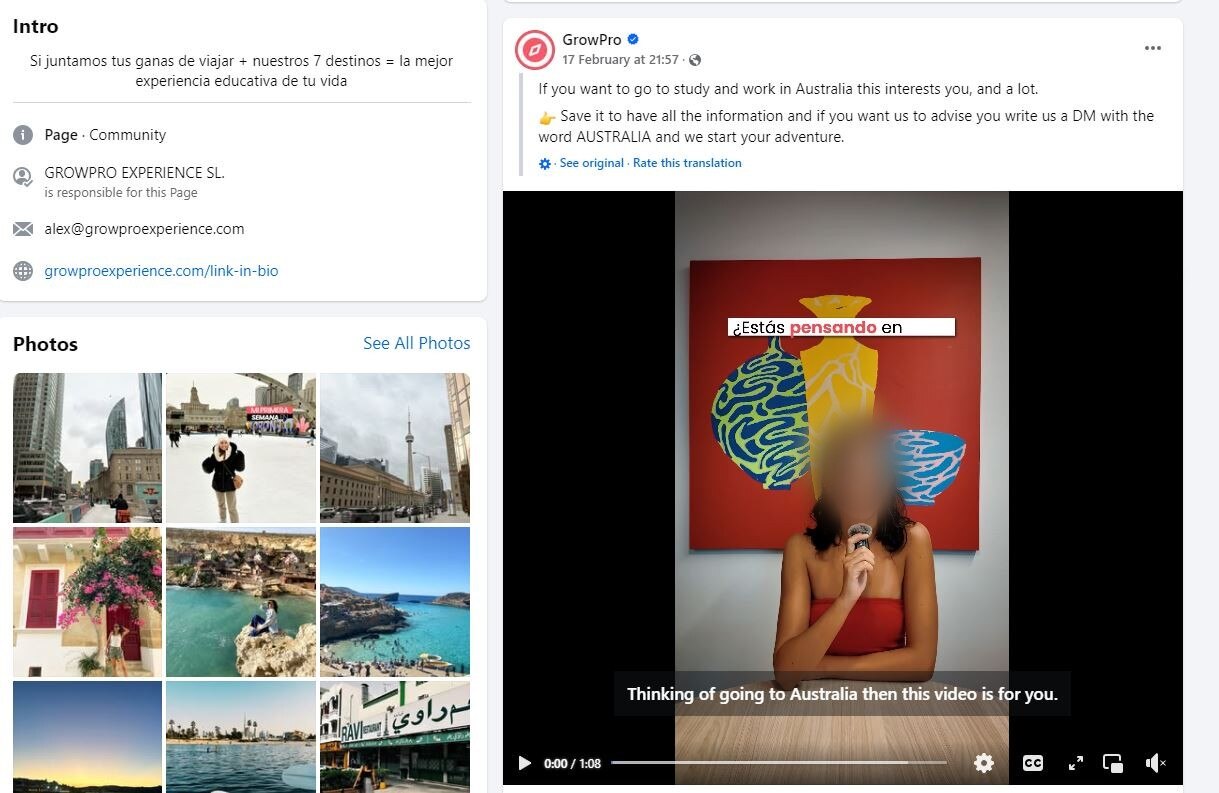
Task: Open See All Photos link
Action: [417, 343]
